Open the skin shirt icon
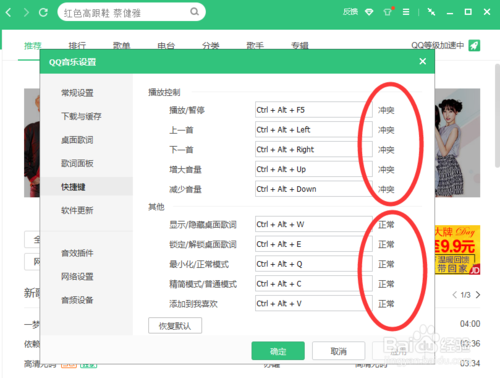The image size is (500, 378). [x=387, y=12]
